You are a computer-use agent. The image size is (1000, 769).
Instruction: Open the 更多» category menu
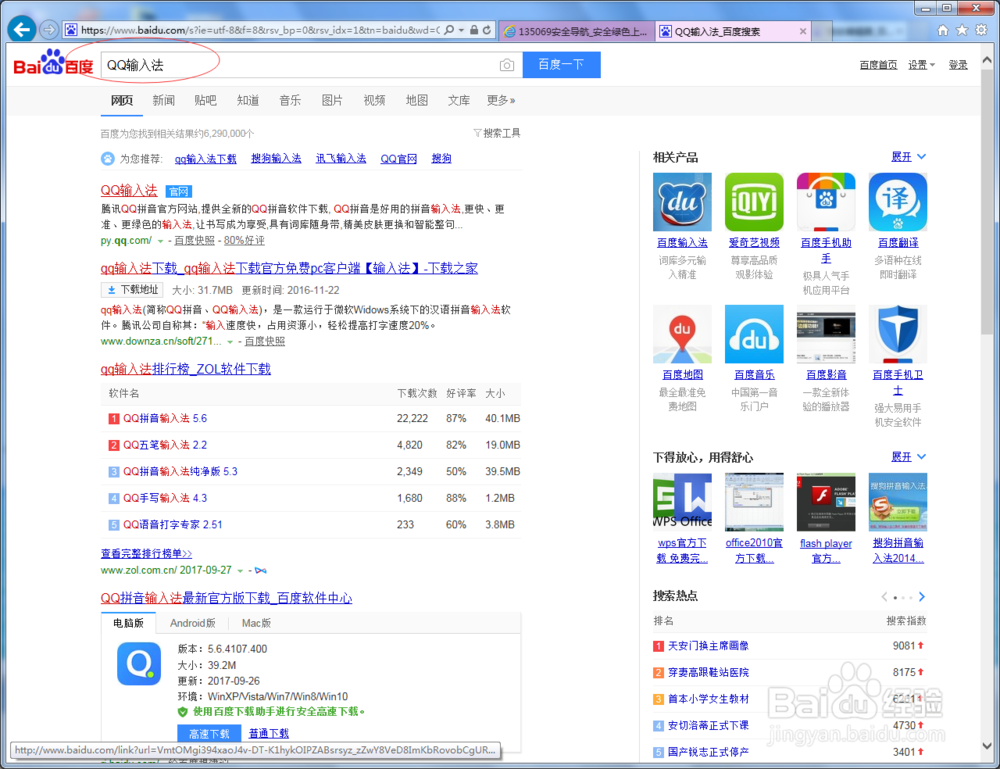coord(501,101)
